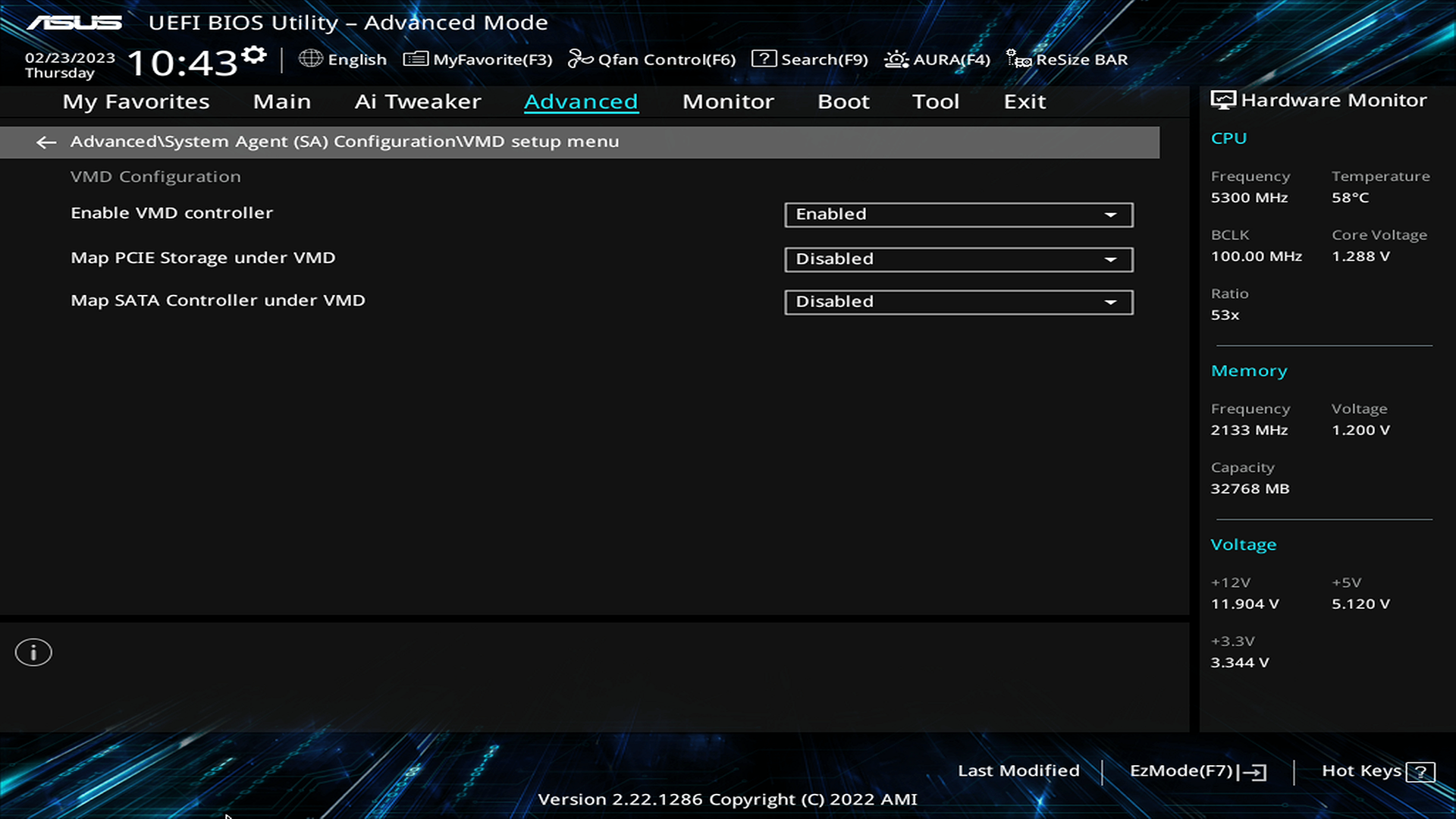Expand the Enable VMD controller dropdown
Viewport: 1456px width, 819px height.
(1110, 213)
